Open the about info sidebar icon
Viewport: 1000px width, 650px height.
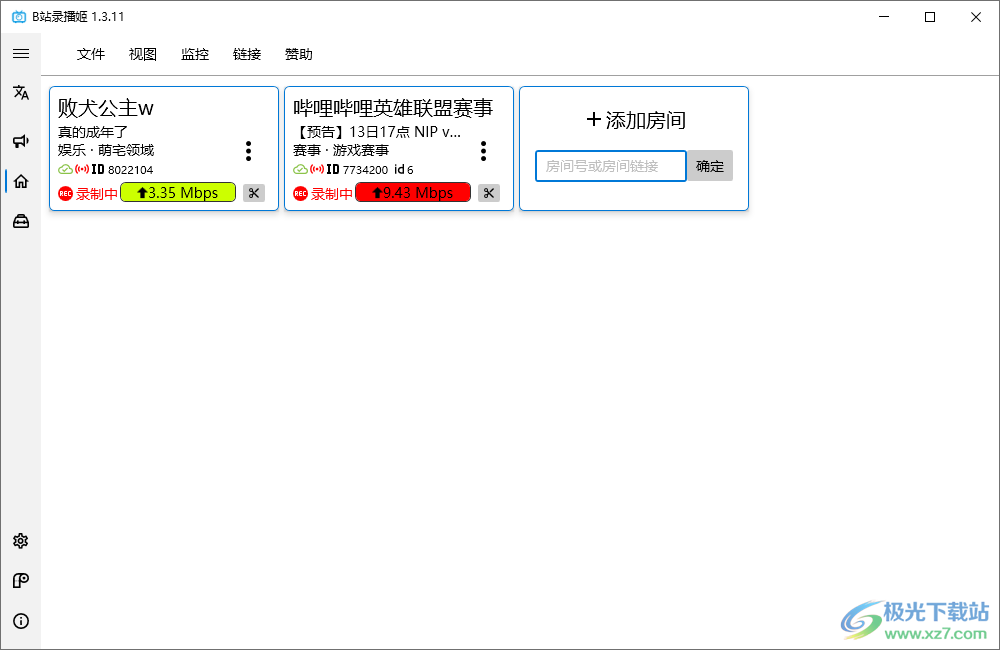point(20,621)
